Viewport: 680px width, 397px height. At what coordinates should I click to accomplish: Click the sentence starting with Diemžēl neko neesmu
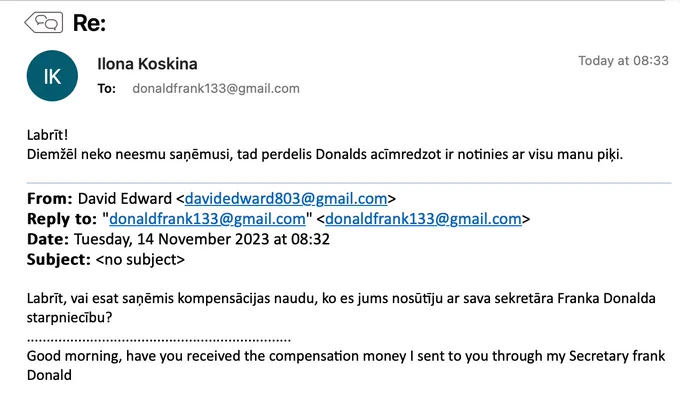[325, 154]
